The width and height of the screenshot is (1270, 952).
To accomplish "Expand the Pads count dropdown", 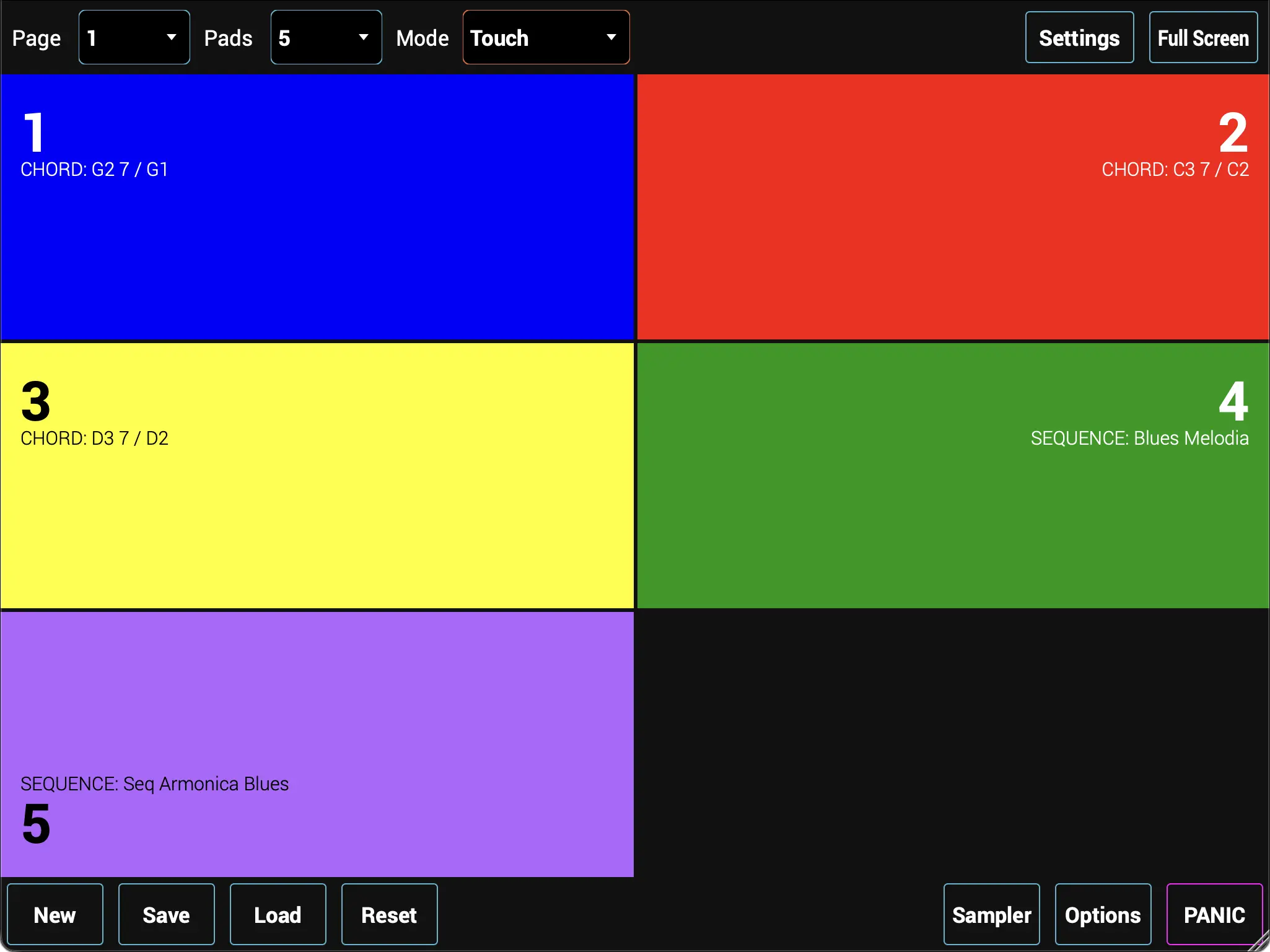I will click(326, 38).
